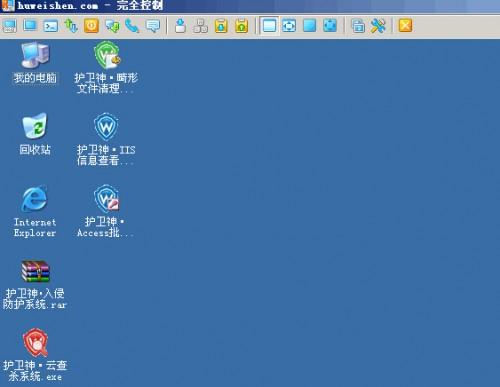This screenshot has height=387, width=500.
Task: Click the orange power button icon
Action: pos(91,26)
